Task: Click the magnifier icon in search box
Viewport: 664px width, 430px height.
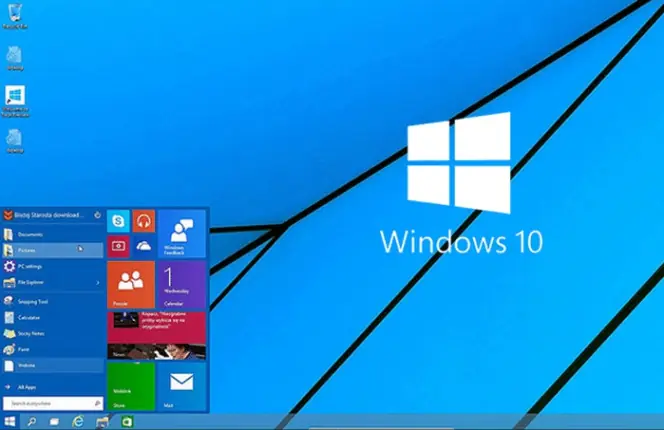Action: tap(97, 403)
